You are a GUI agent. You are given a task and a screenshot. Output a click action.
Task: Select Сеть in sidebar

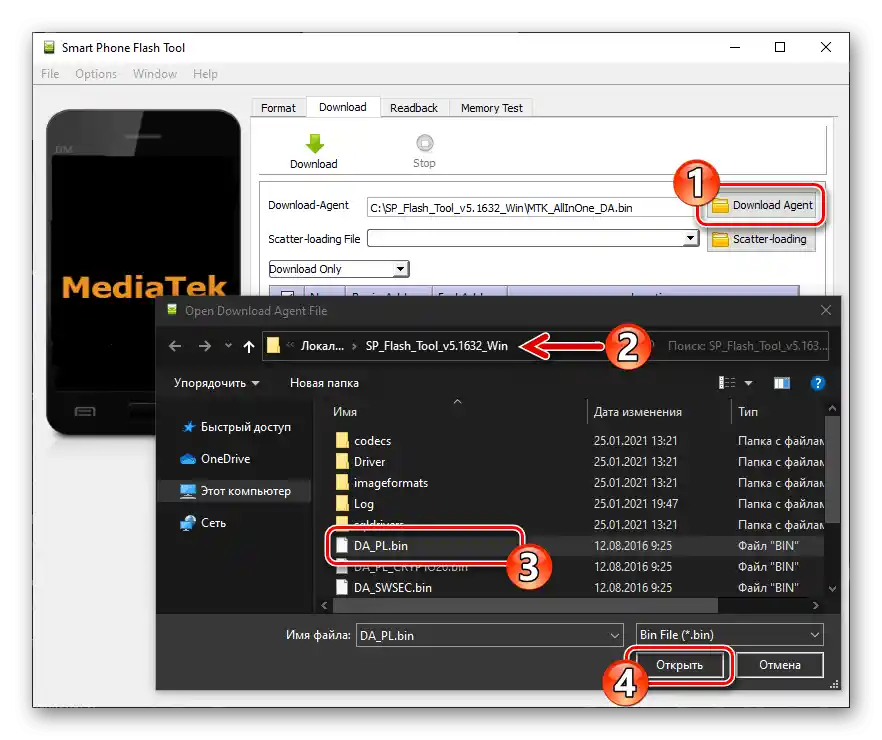point(204,523)
